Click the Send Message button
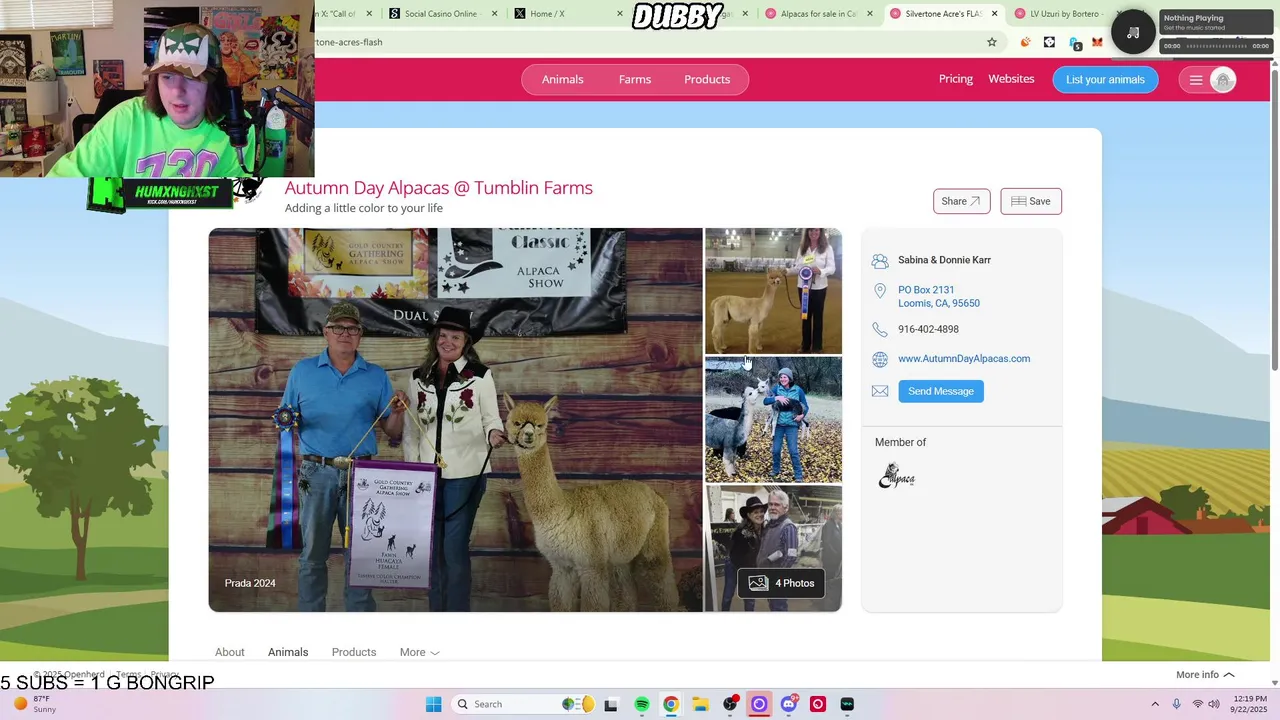The width and height of the screenshot is (1280, 720). pyautogui.click(x=941, y=391)
